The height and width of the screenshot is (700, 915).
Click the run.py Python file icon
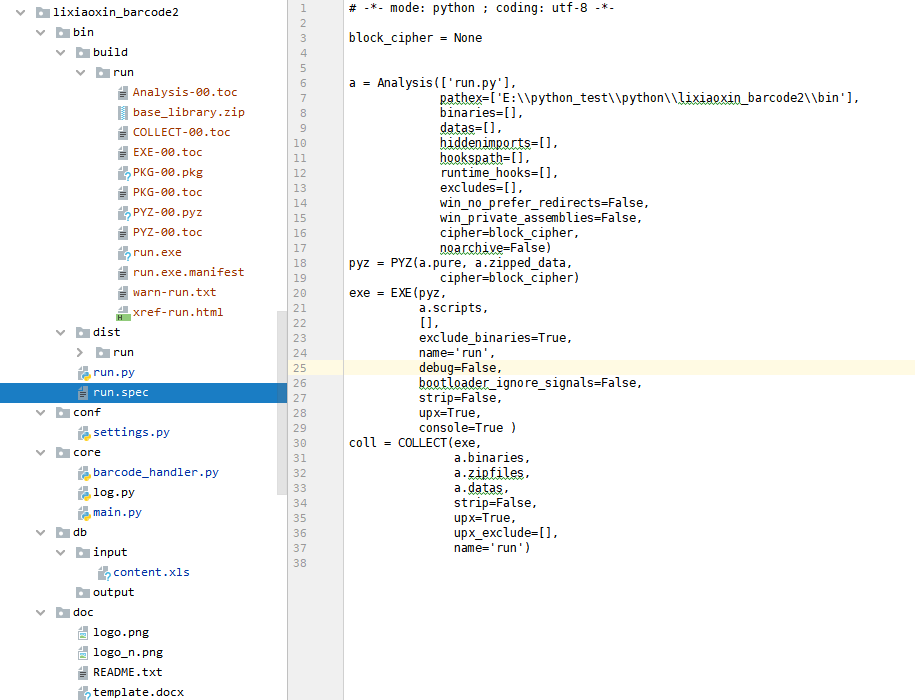point(83,373)
